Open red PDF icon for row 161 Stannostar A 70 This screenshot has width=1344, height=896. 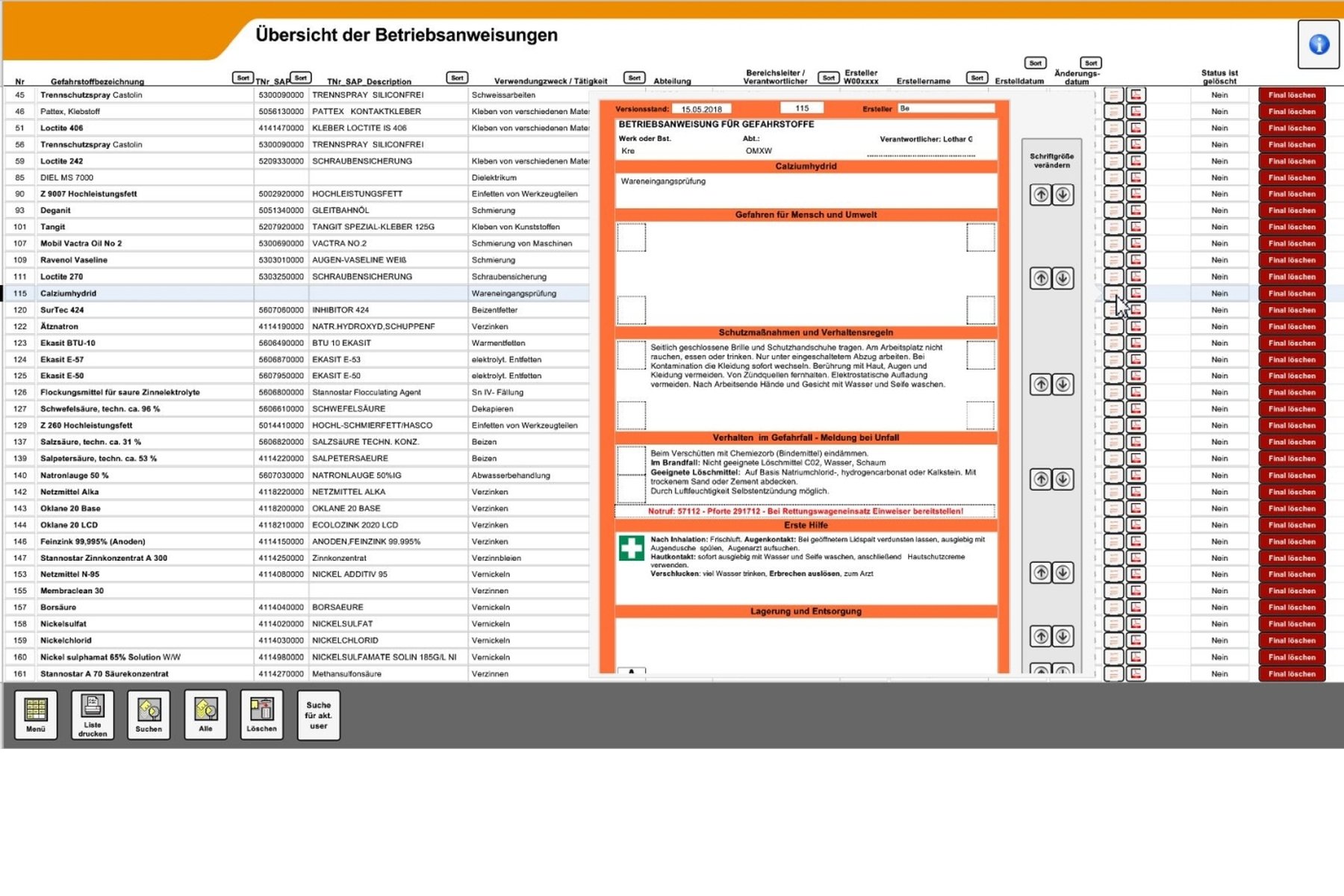click(x=1136, y=673)
